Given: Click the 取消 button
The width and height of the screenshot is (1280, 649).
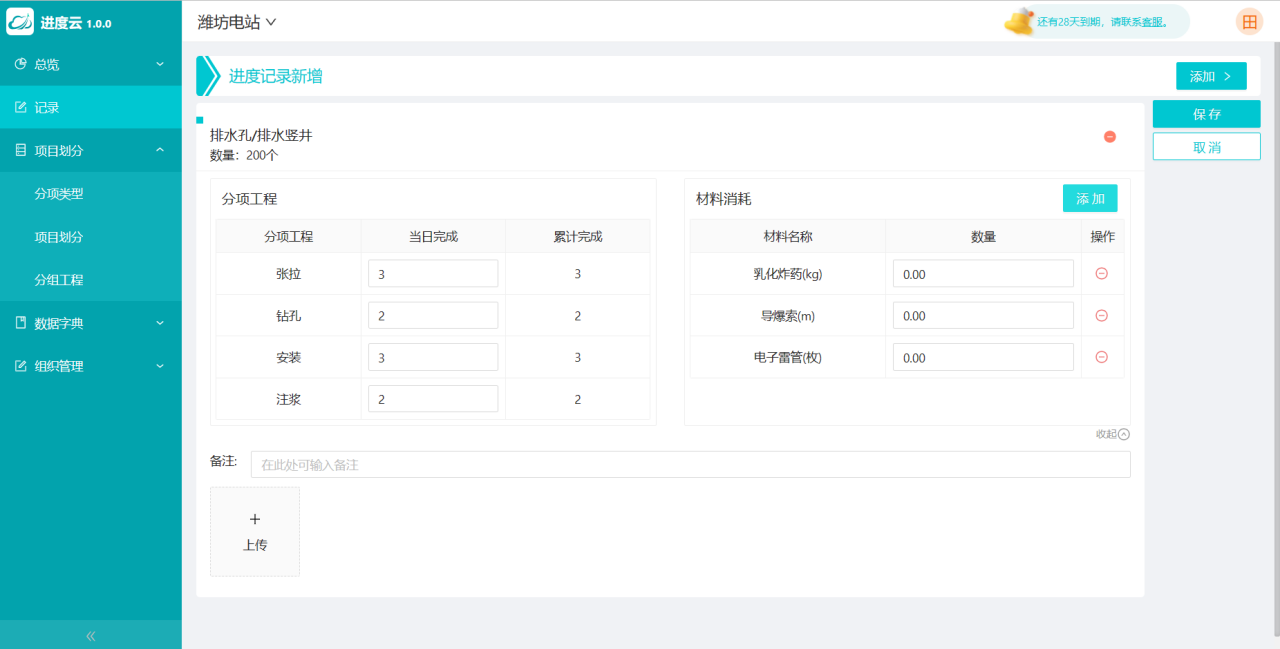Looking at the screenshot, I should [x=1206, y=147].
